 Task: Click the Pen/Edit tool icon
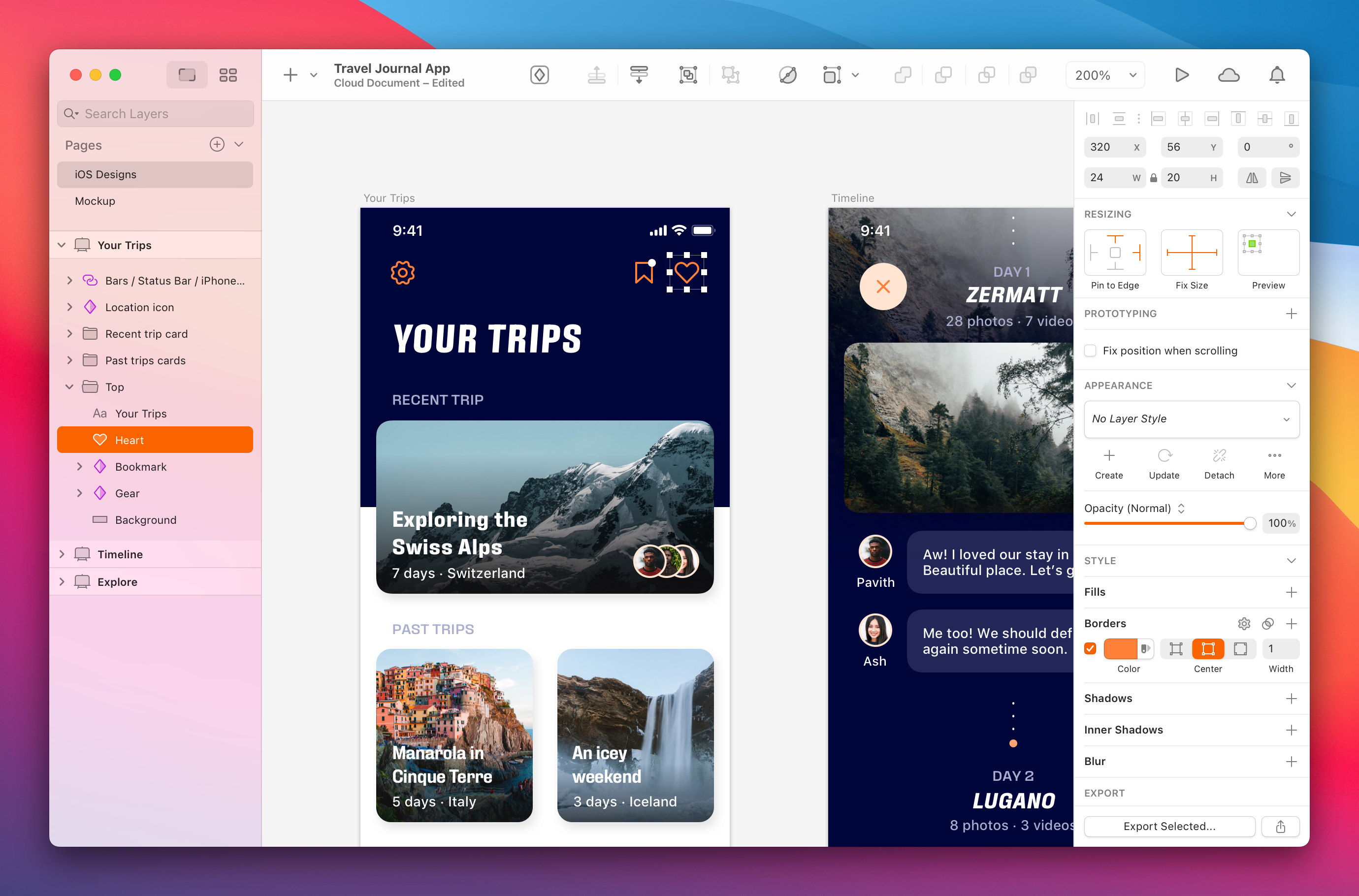pyautogui.click(x=788, y=74)
